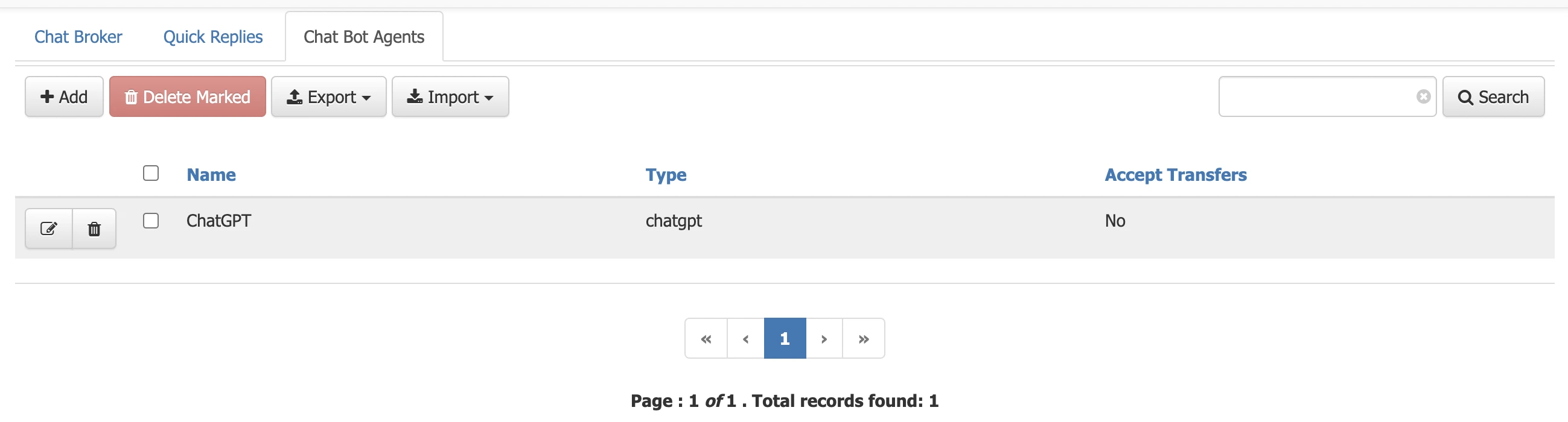Click the trash icon on Delete Marked button
This screenshot has width=1568, height=422.
coord(131,96)
